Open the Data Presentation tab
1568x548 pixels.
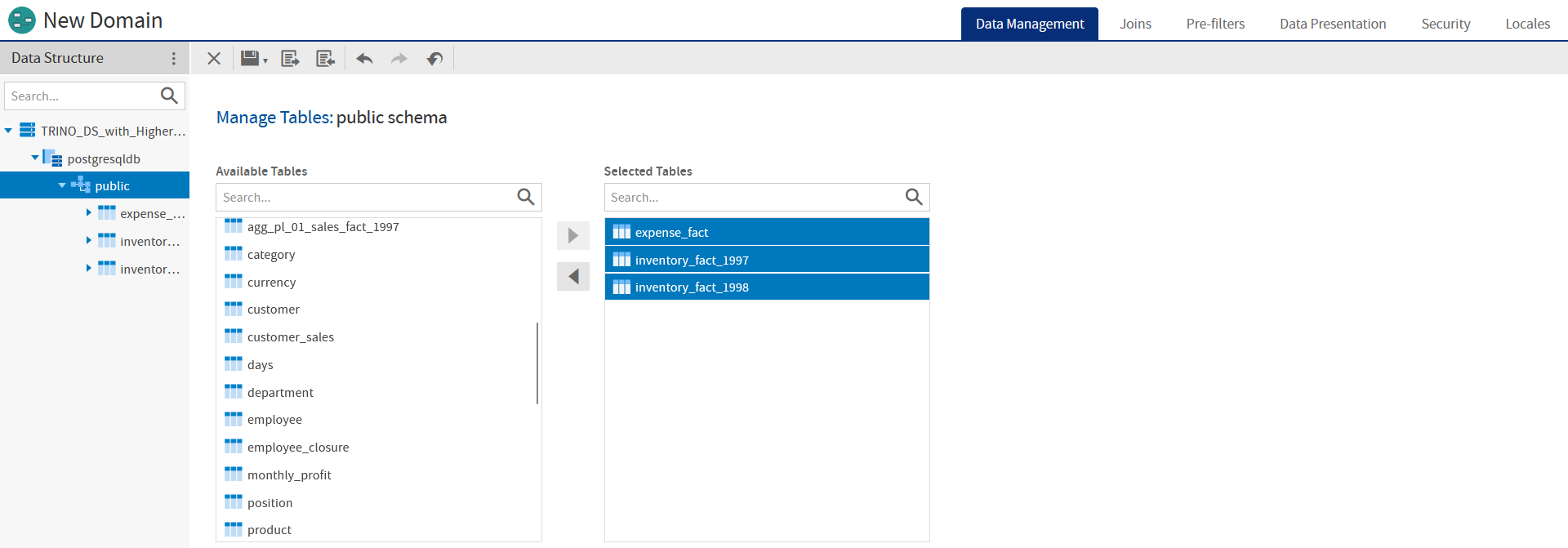coord(1333,24)
